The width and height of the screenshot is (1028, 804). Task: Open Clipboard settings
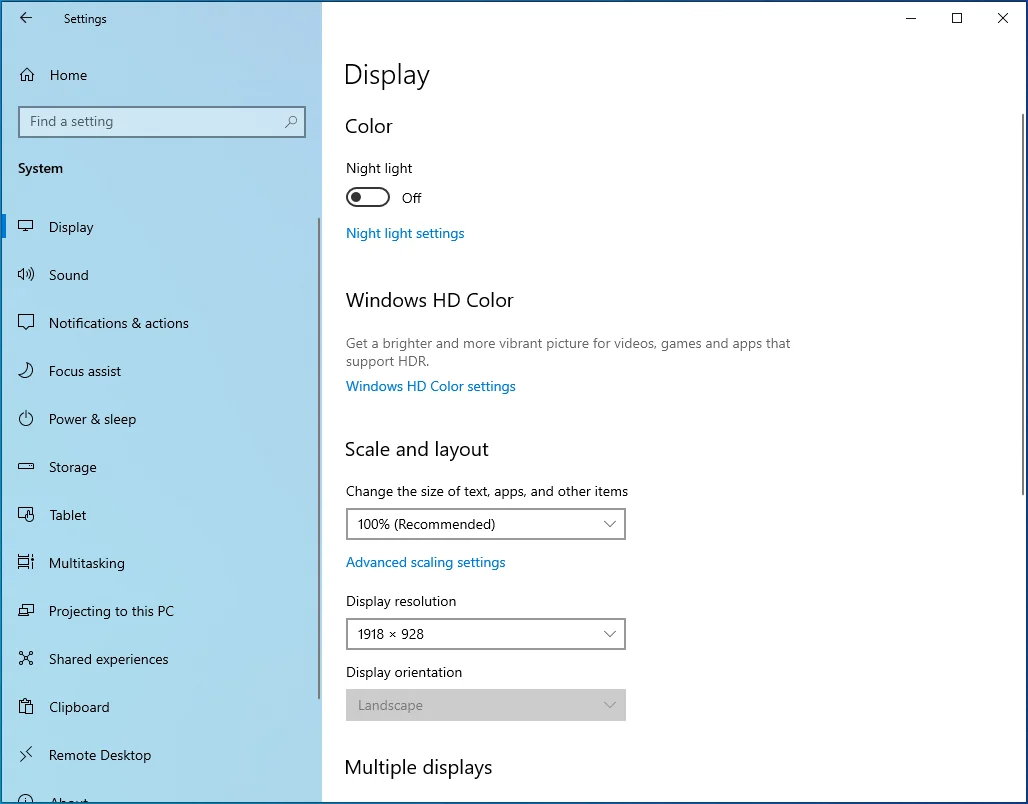point(160,707)
